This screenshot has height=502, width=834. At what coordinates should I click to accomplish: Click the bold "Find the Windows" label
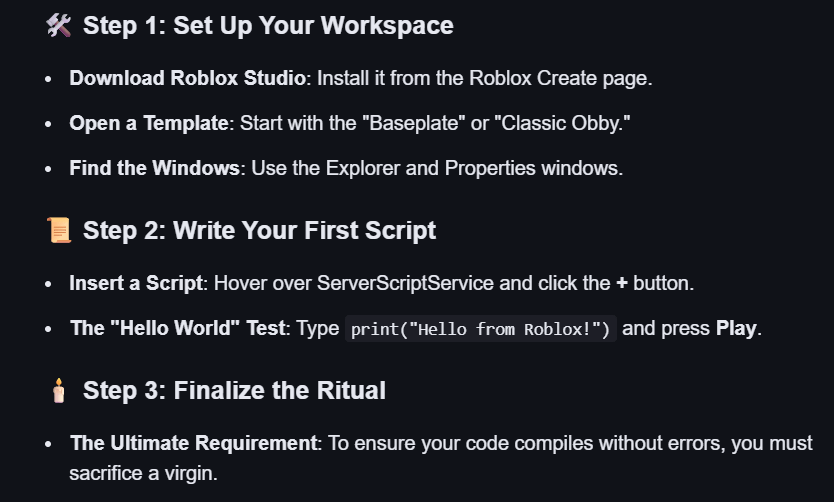(155, 168)
